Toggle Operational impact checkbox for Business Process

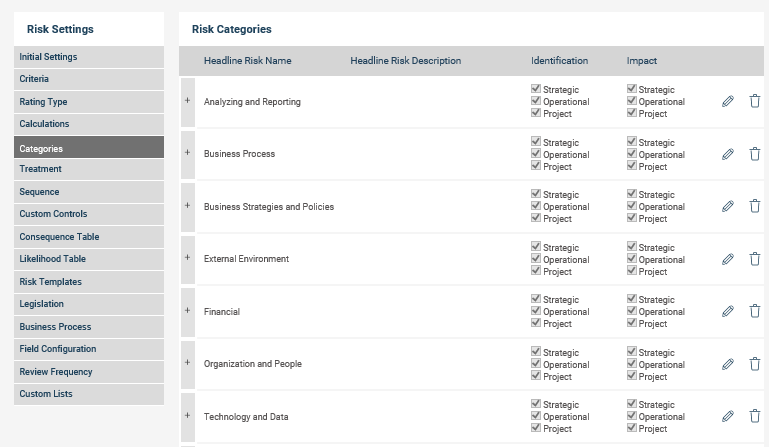[x=631, y=154]
